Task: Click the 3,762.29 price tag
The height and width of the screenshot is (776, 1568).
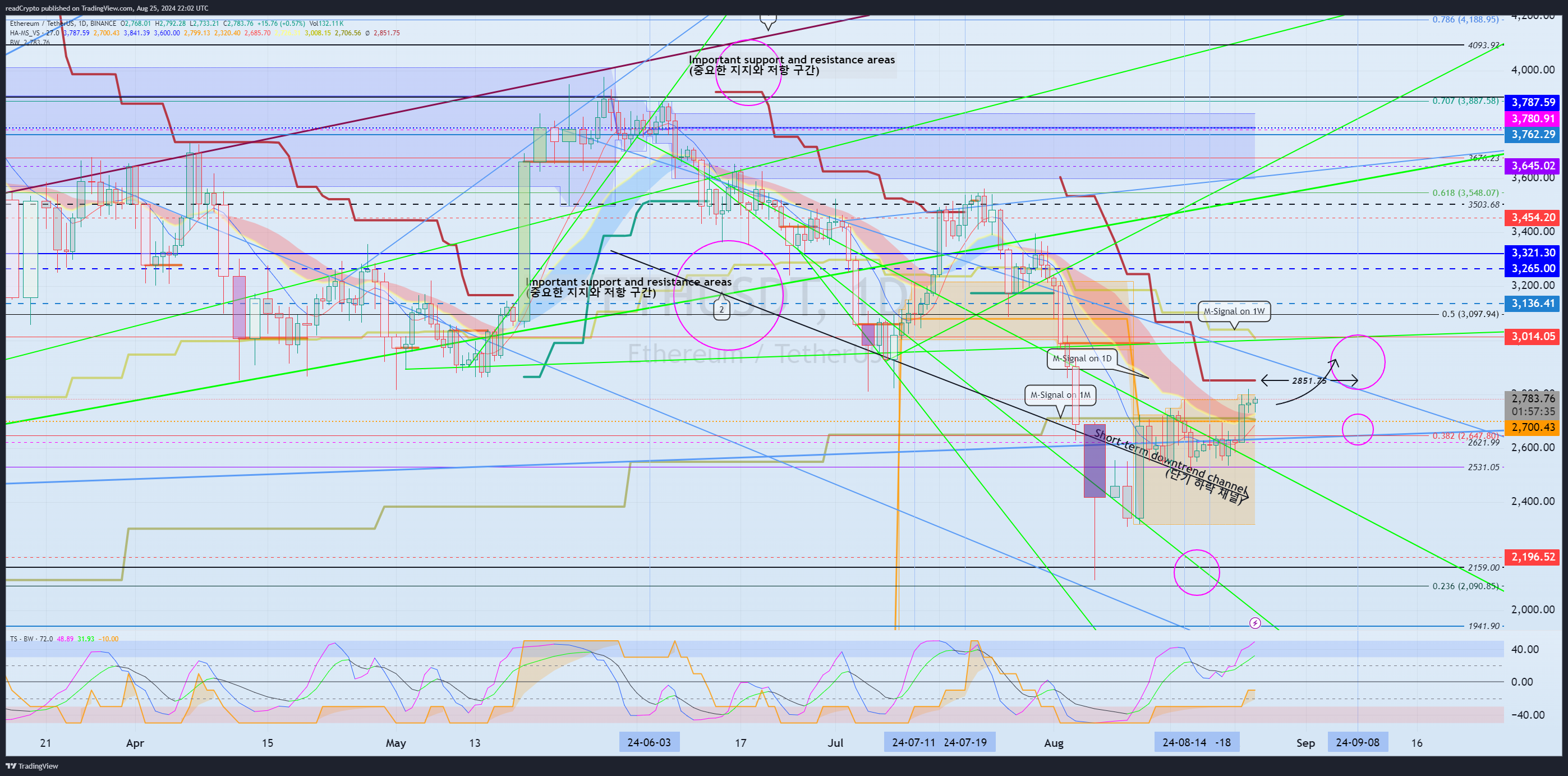Action: tap(1532, 134)
